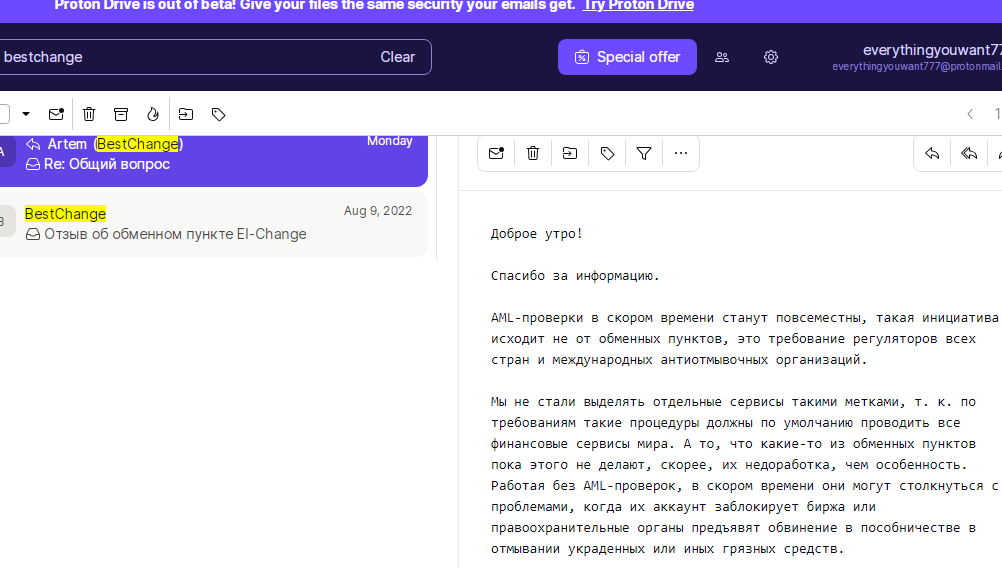
Task: Open the everythingyouwant777 account menu
Action: click(917, 57)
